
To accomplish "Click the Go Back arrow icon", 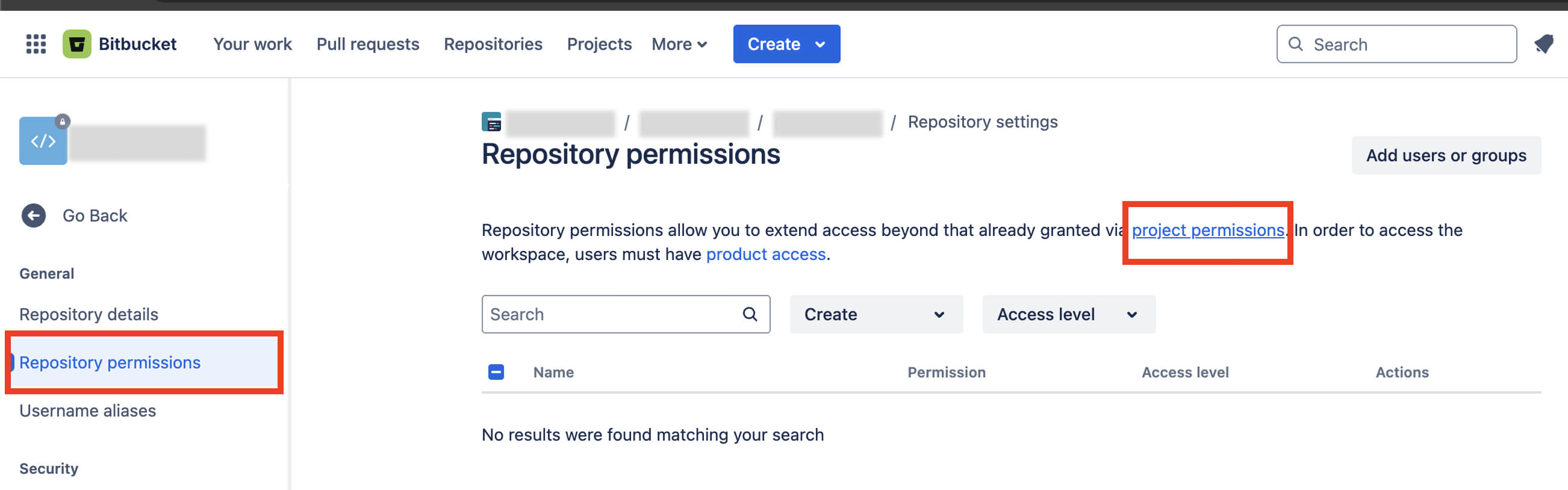I will point(34,216).
